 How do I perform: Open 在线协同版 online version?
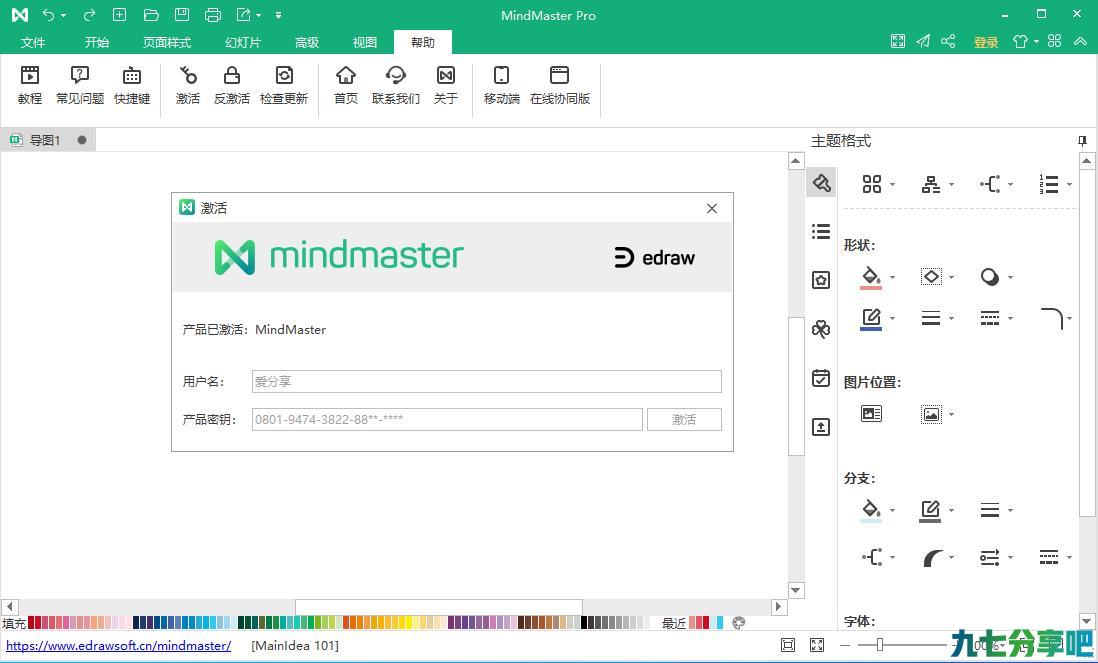click(x=560, y=85)
